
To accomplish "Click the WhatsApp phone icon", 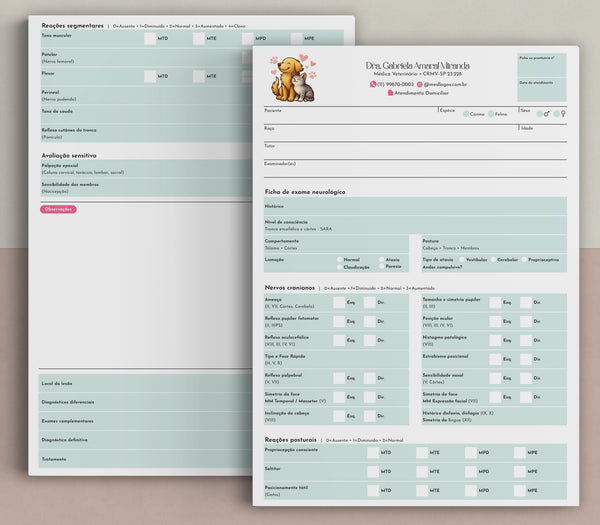I will (372, 84).
